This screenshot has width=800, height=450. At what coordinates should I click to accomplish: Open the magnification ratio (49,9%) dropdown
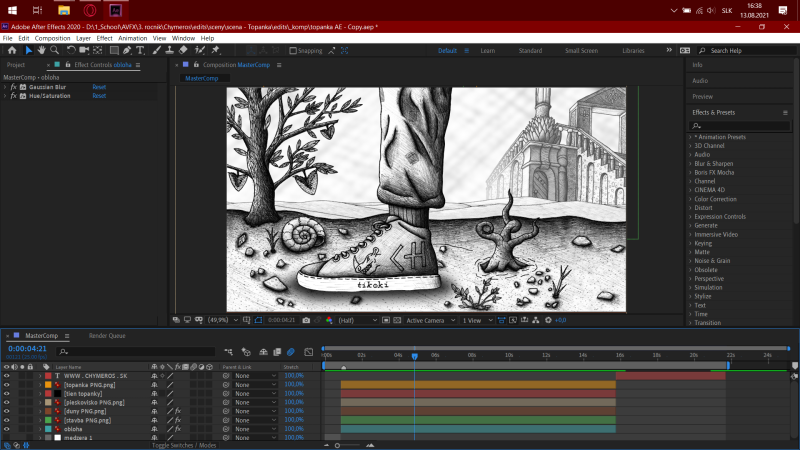click(x=223, y=320)
